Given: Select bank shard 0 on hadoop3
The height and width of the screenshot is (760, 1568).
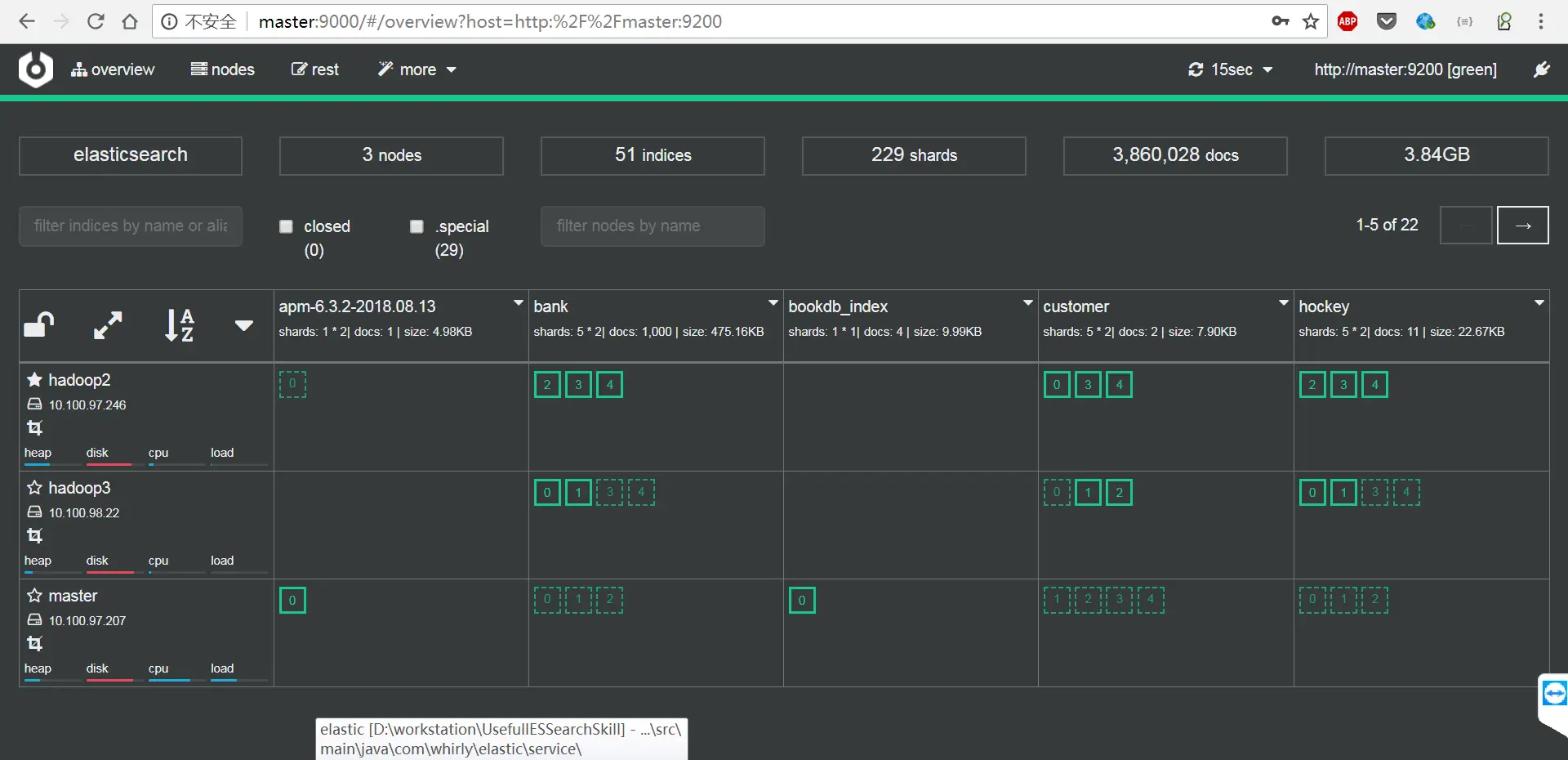Looking at the screenshot, I should (547, 493).
